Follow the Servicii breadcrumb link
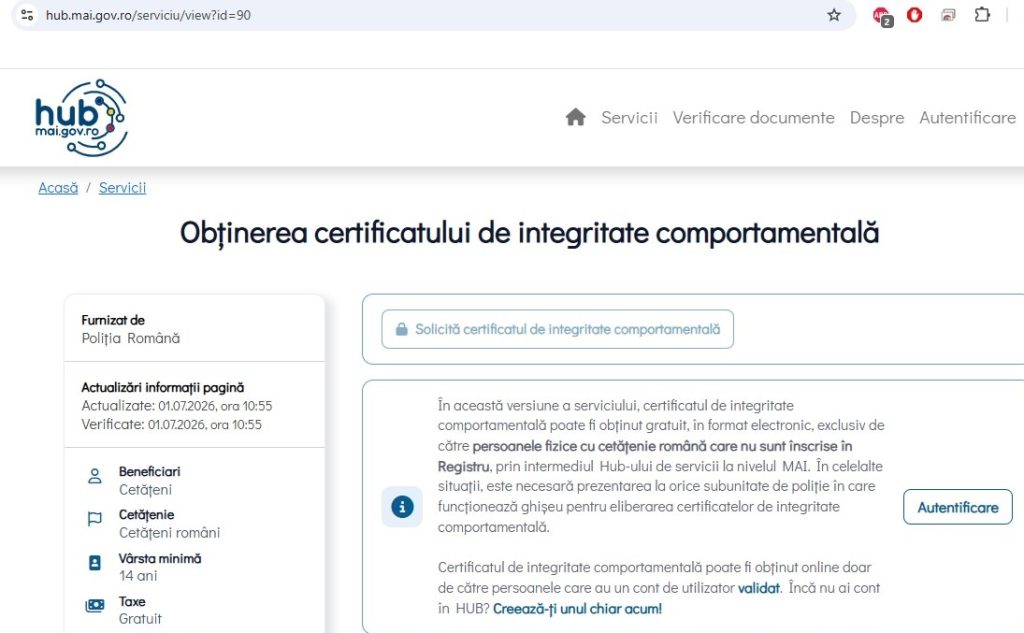 click(x=123, y=188)
